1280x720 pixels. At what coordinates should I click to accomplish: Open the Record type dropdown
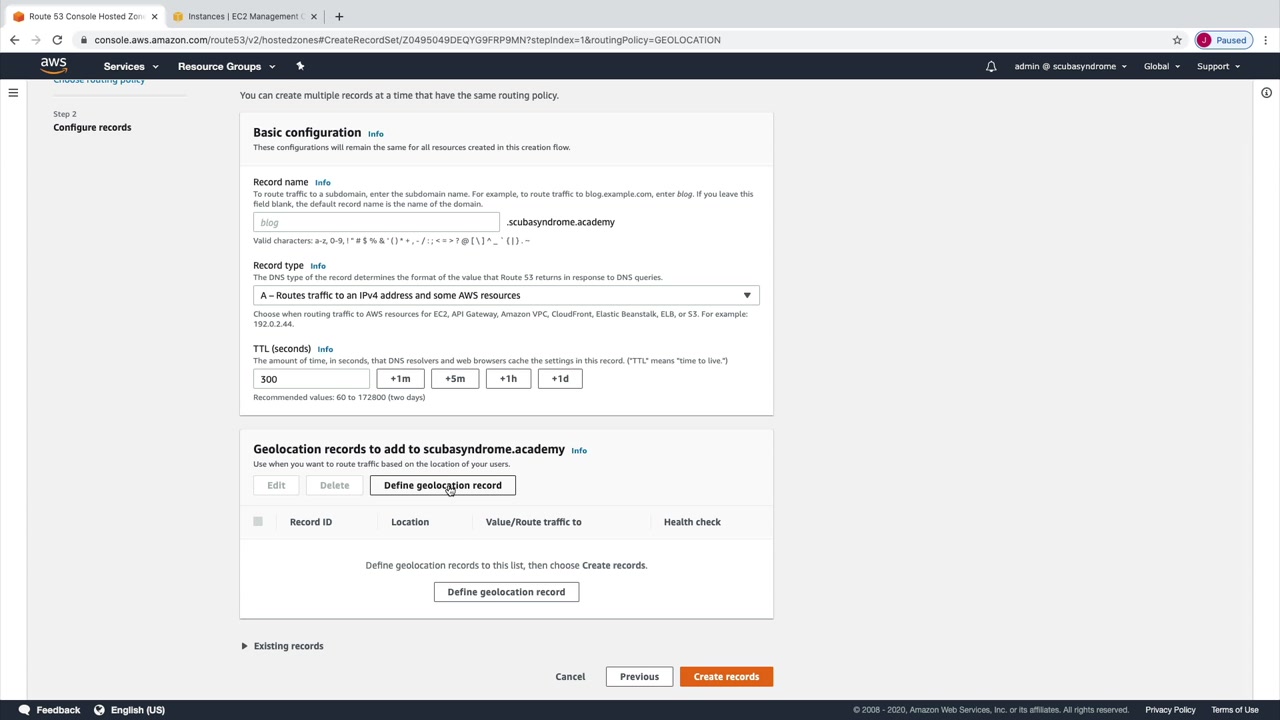506,295
